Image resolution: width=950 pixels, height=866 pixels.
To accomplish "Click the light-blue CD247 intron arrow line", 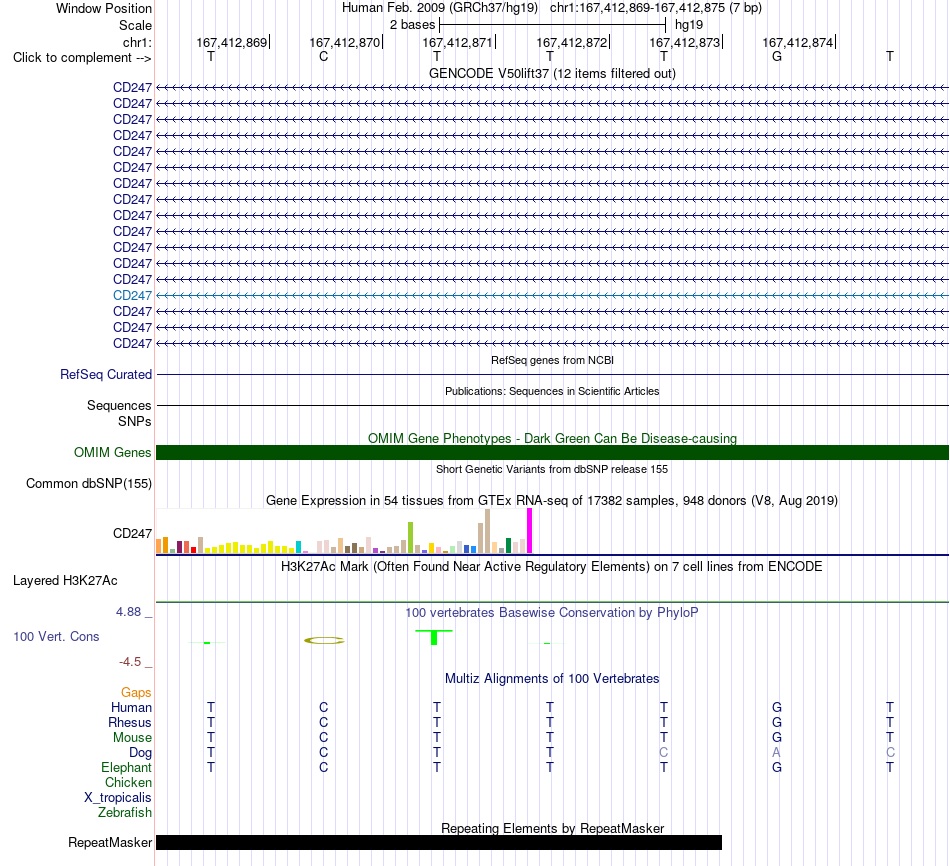I will pos(552,295).
